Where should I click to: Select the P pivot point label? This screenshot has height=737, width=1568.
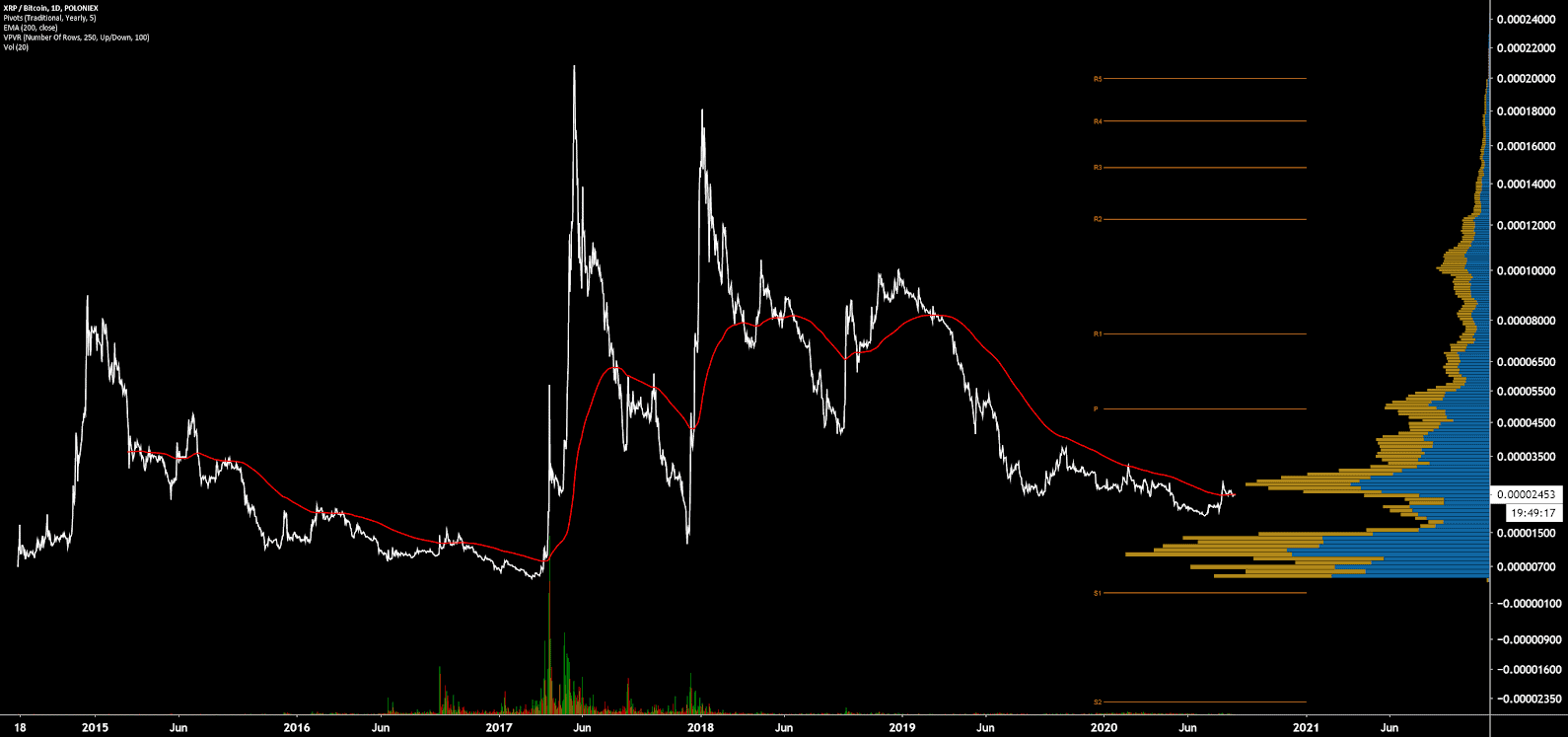tap(1096, 408)
